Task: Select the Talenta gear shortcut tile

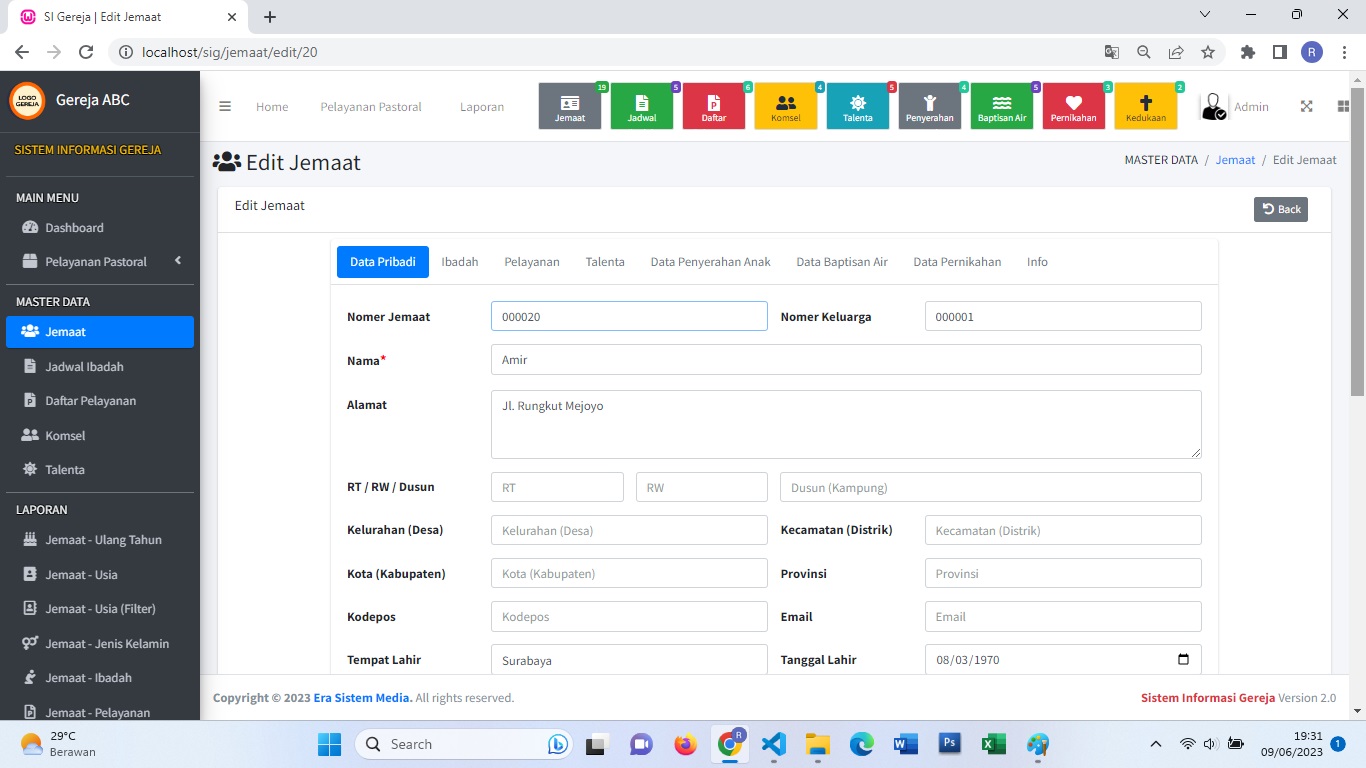Action: [858, 106]
